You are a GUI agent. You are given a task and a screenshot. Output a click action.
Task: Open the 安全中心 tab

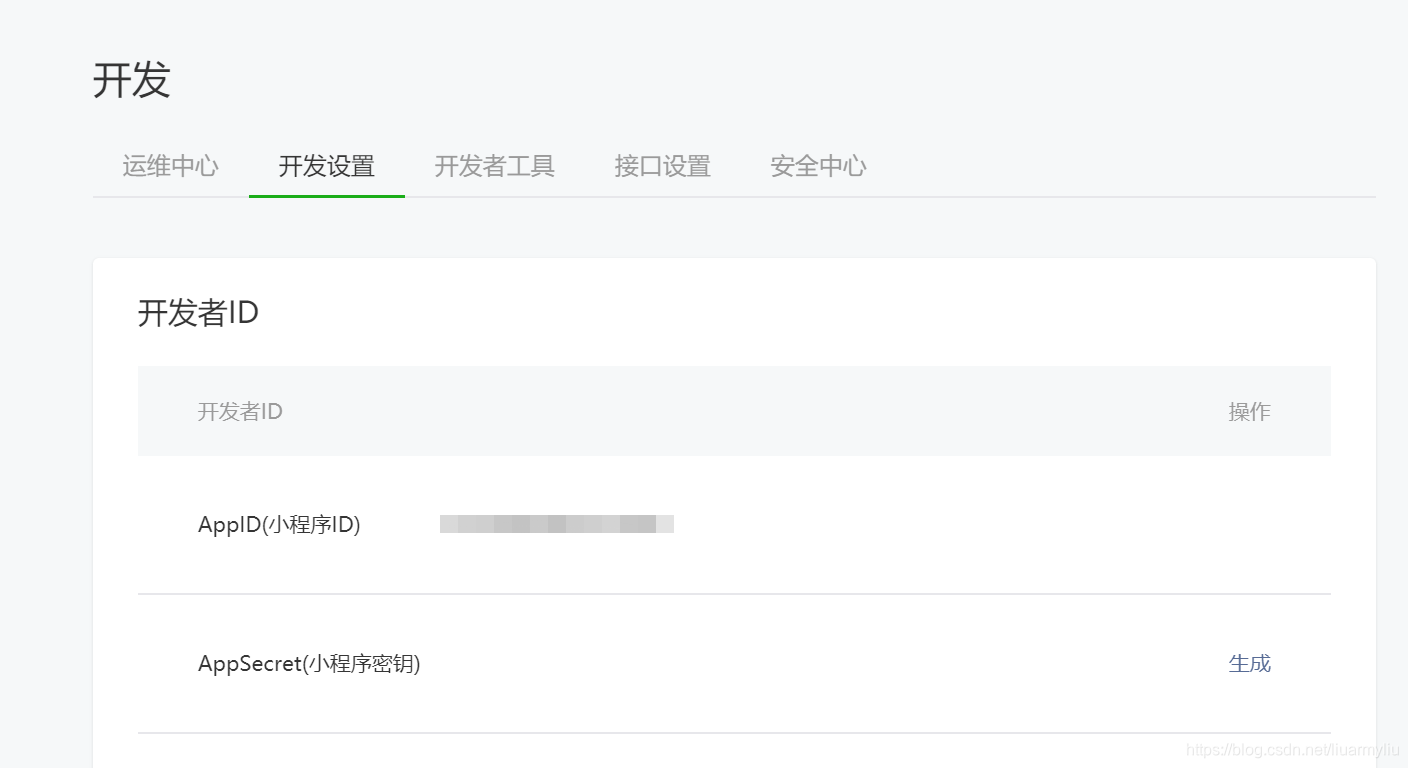tap(817, 166)
